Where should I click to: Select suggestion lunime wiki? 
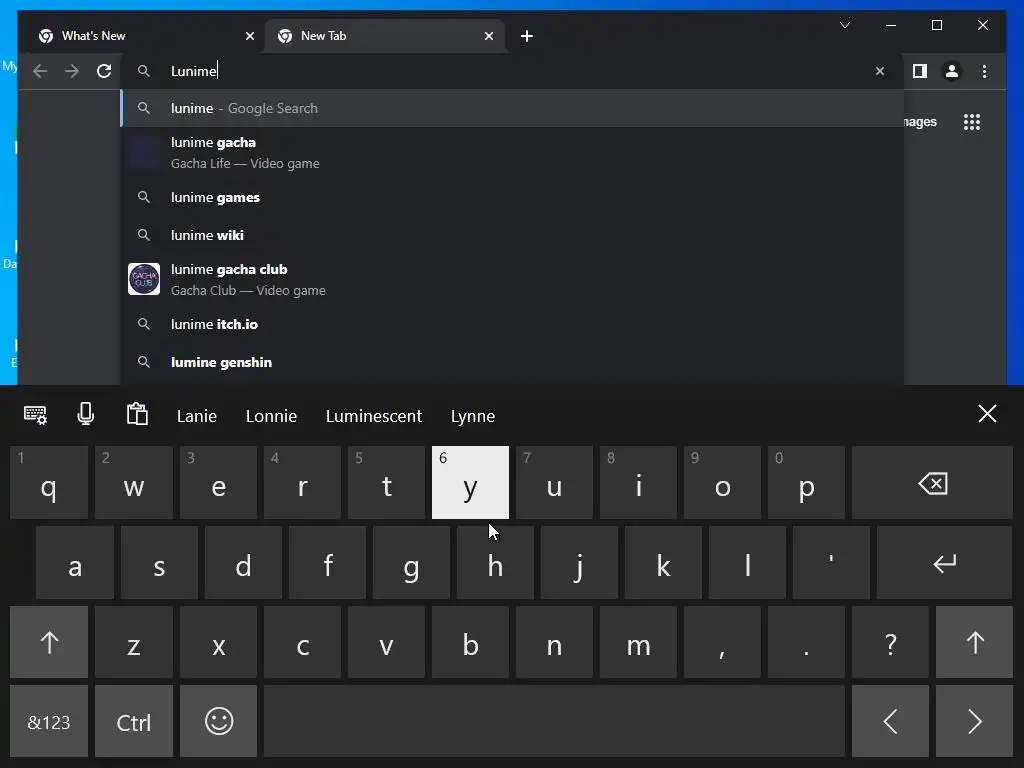pyautogui.click(x=513, y=235)
